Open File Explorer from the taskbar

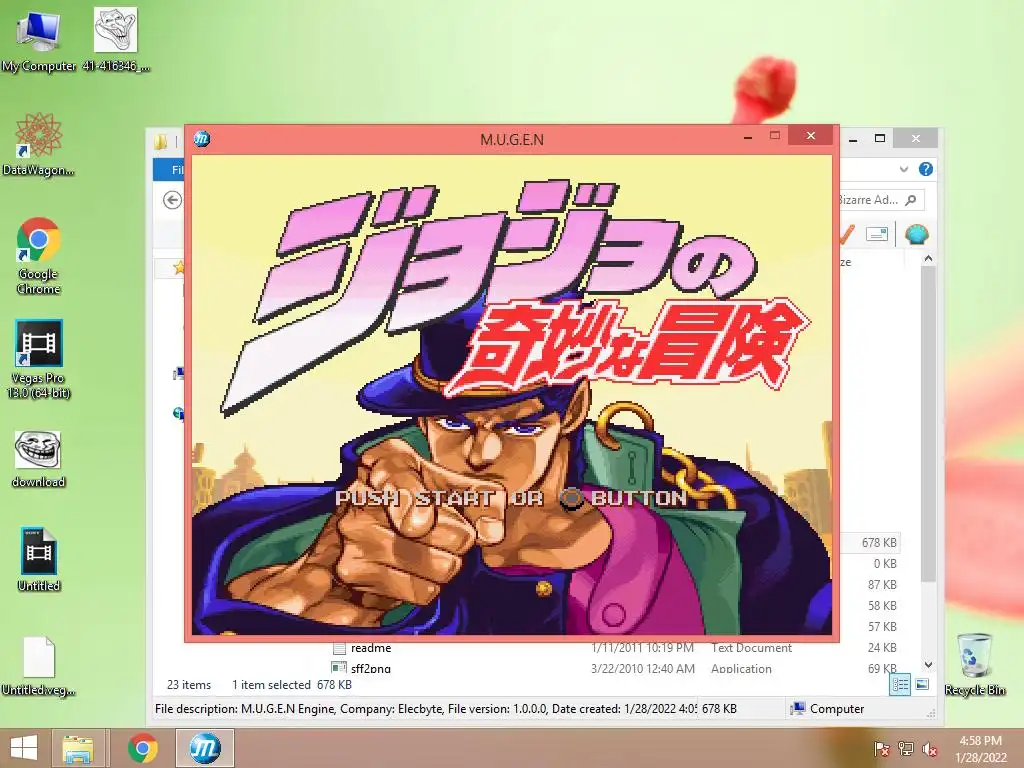pyautogui.click(x=77, y=748)
